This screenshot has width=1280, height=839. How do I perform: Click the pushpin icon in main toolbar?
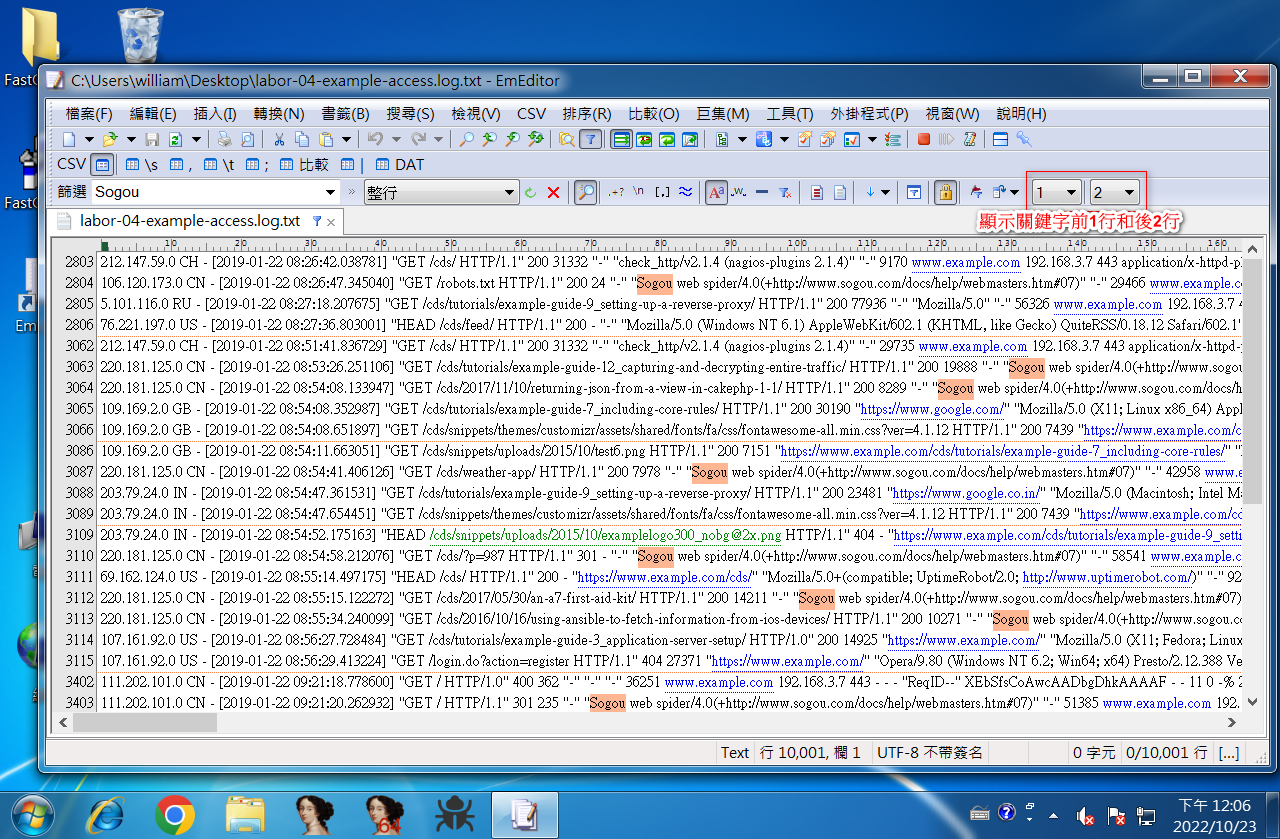click(x=1024, y=140)
